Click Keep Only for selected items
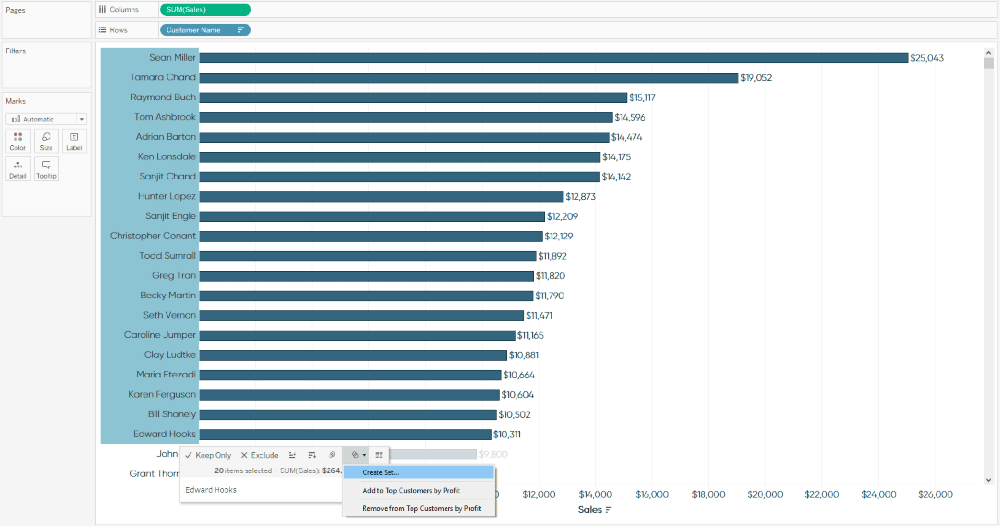The image size is (1000, 527). click(x=208, y=455)
